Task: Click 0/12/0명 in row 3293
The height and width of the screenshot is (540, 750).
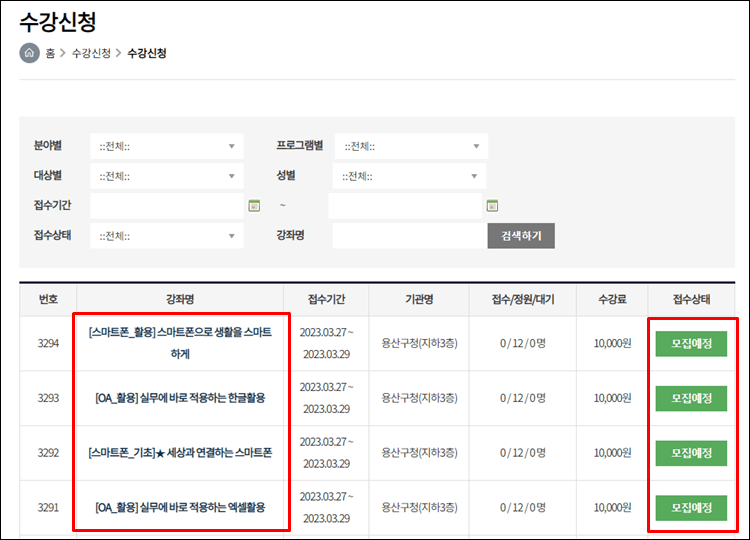Action: coord(523,398)
